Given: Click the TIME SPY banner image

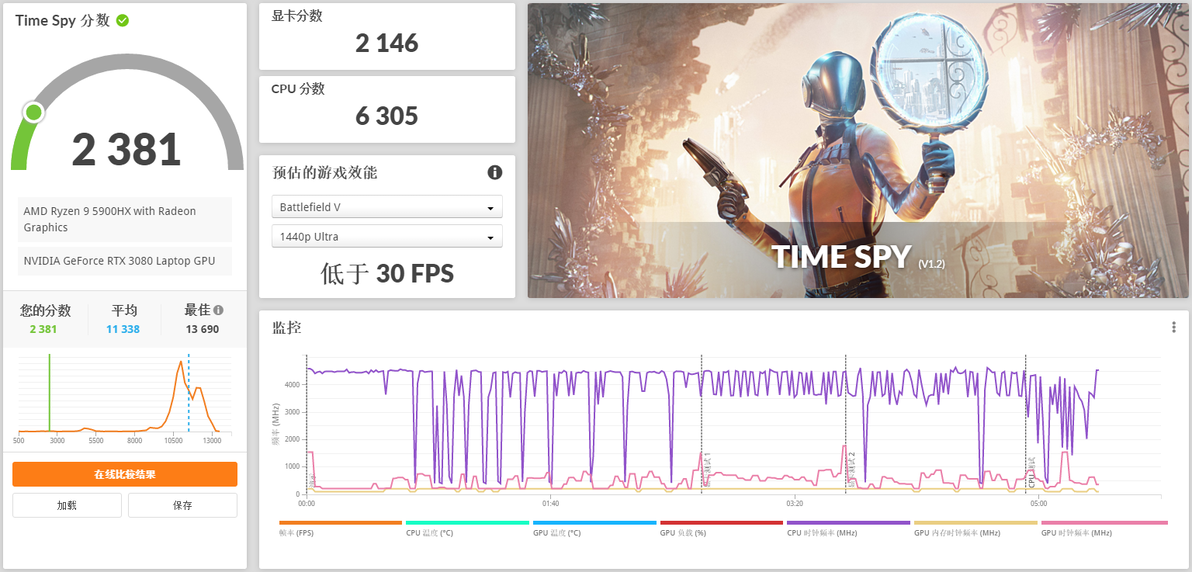Looking at the screenshot, I should tap(858, 151).
